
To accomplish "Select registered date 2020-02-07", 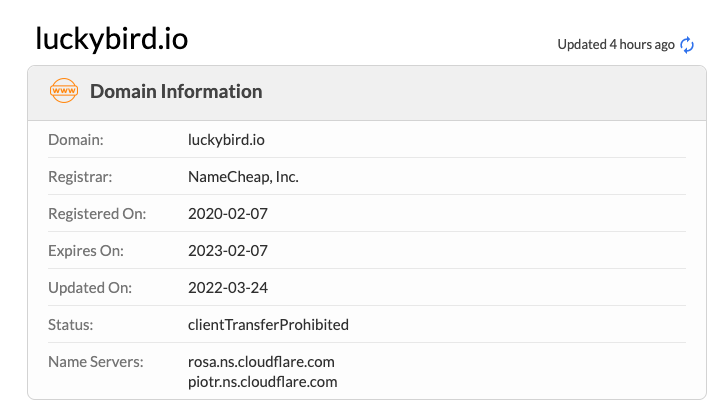I will pyautogui.click(x=228, y=213).
